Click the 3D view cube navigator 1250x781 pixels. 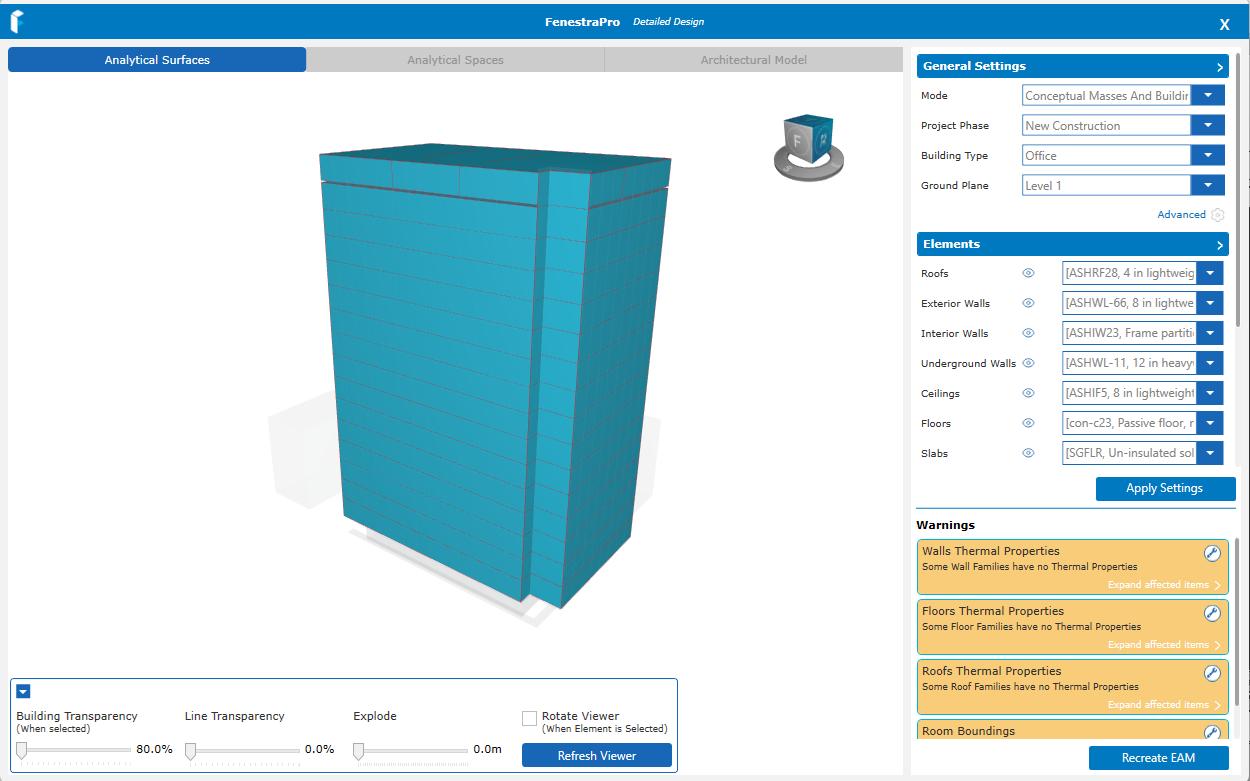[808, 147]
